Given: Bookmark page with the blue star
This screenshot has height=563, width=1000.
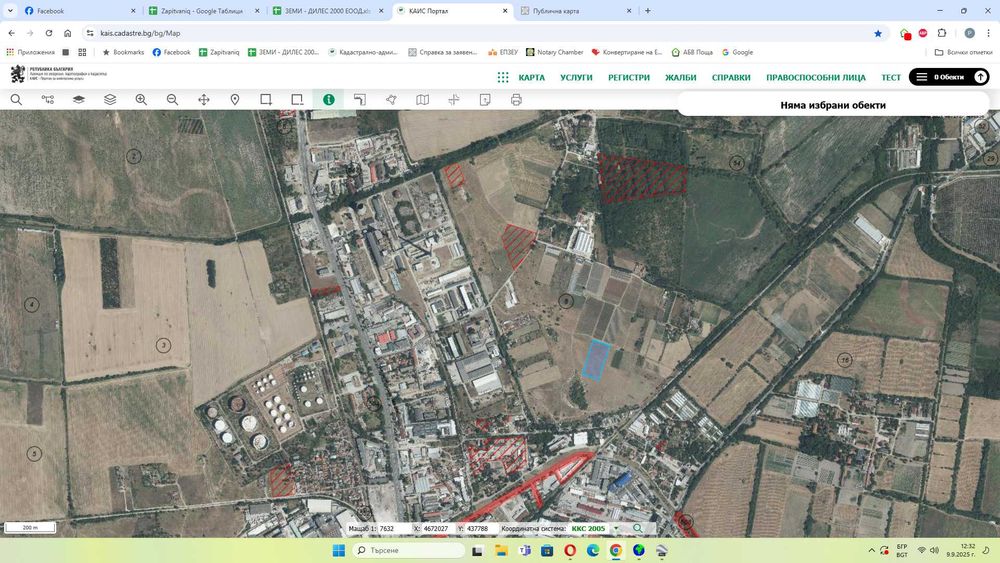Looking at the screenshot, I should [878, 33].
